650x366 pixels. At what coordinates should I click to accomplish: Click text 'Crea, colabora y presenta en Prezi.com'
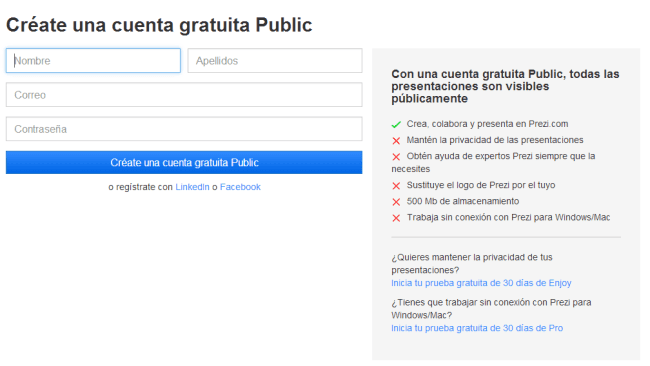pos(488,124)
